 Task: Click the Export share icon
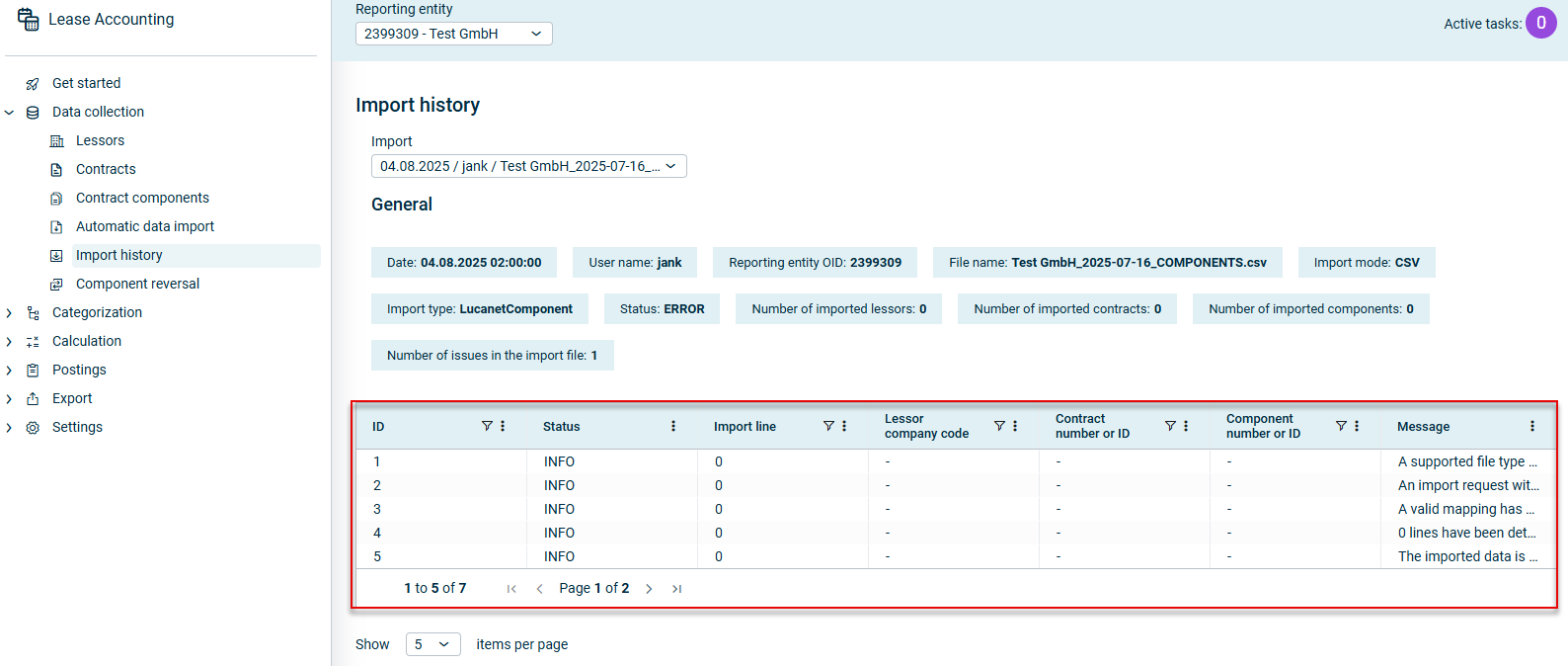pos(33,399)
